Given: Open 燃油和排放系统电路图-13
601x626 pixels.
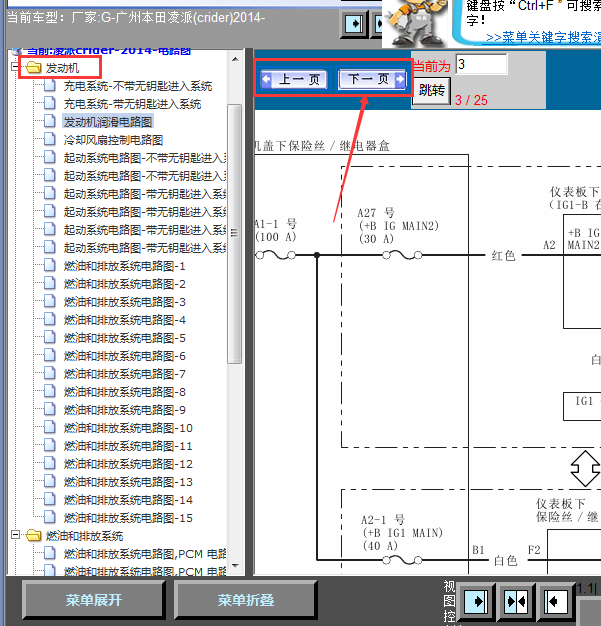Looking at the screenshot, I should [x=128, y=482].
